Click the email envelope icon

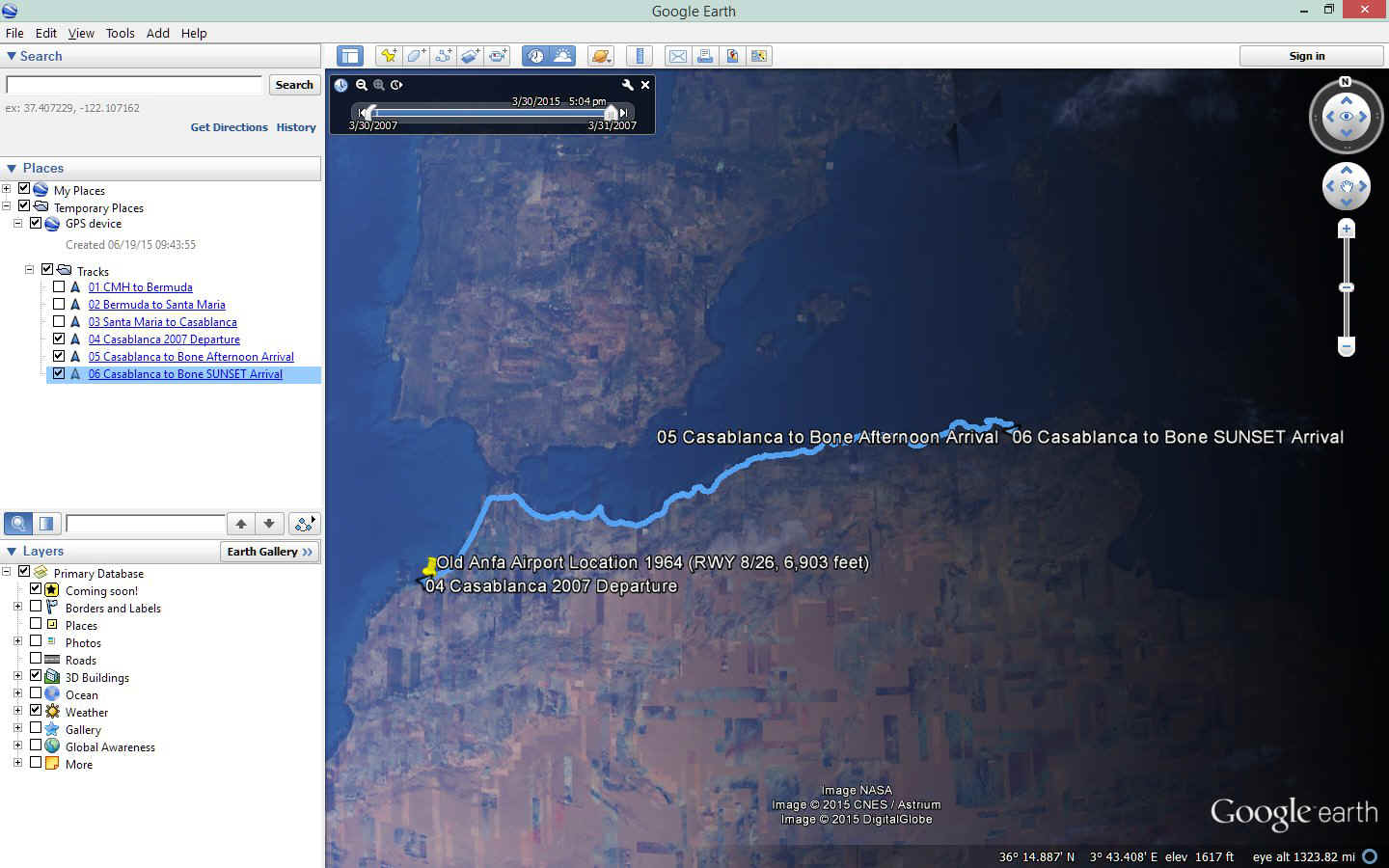tap(678, 56)
